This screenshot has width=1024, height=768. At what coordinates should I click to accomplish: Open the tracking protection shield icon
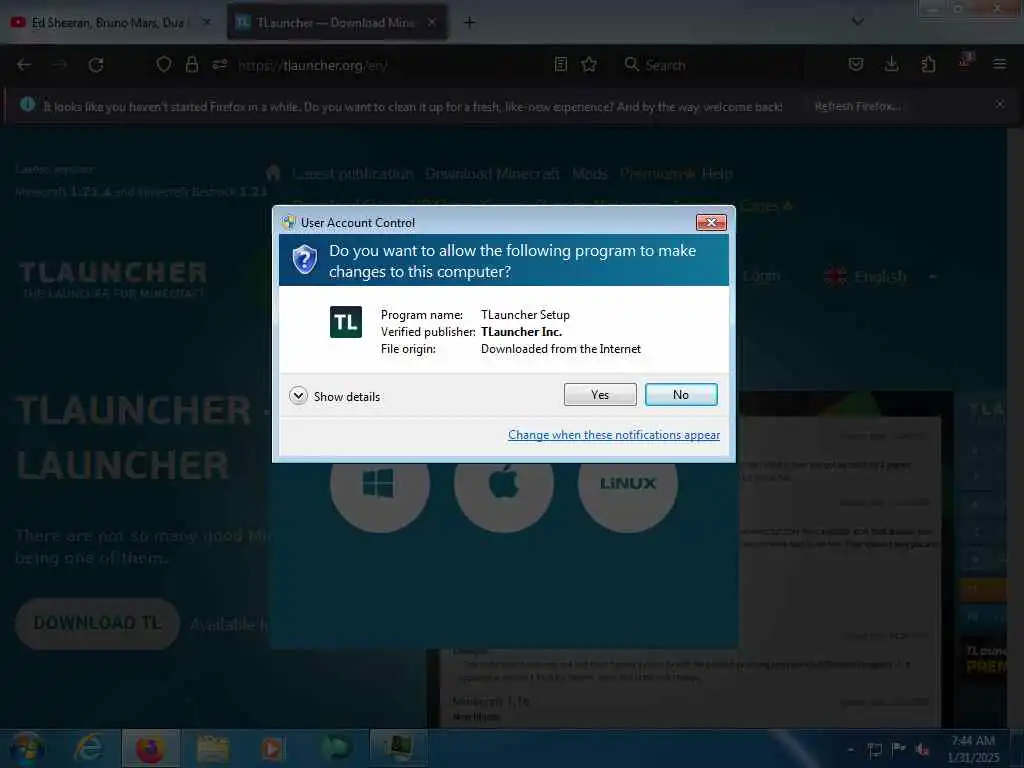(164, 65)
